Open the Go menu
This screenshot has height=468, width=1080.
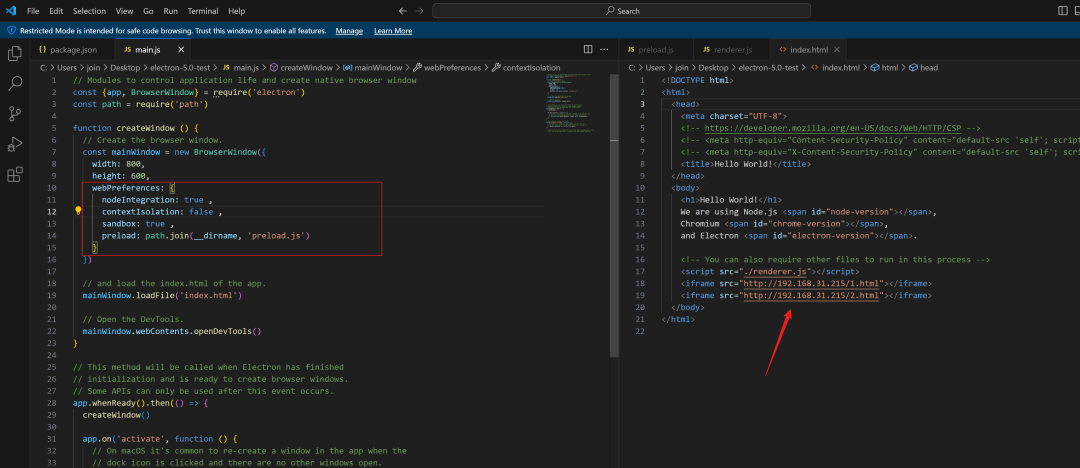(148, 11)
